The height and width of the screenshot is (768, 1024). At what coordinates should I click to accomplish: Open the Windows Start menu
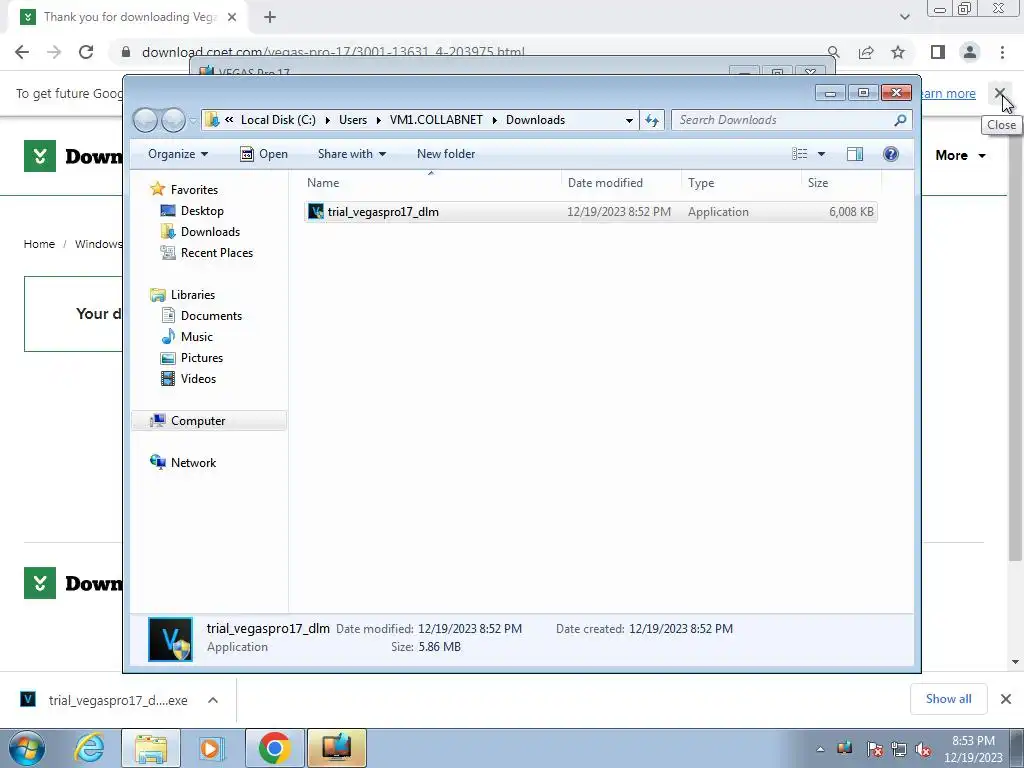pyautogui.click(x=27, y=748)
